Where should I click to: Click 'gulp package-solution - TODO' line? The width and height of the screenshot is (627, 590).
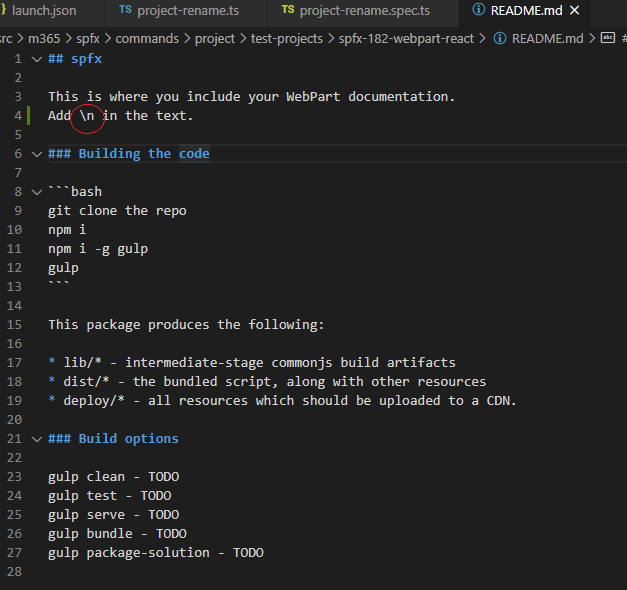pos(156,553)
